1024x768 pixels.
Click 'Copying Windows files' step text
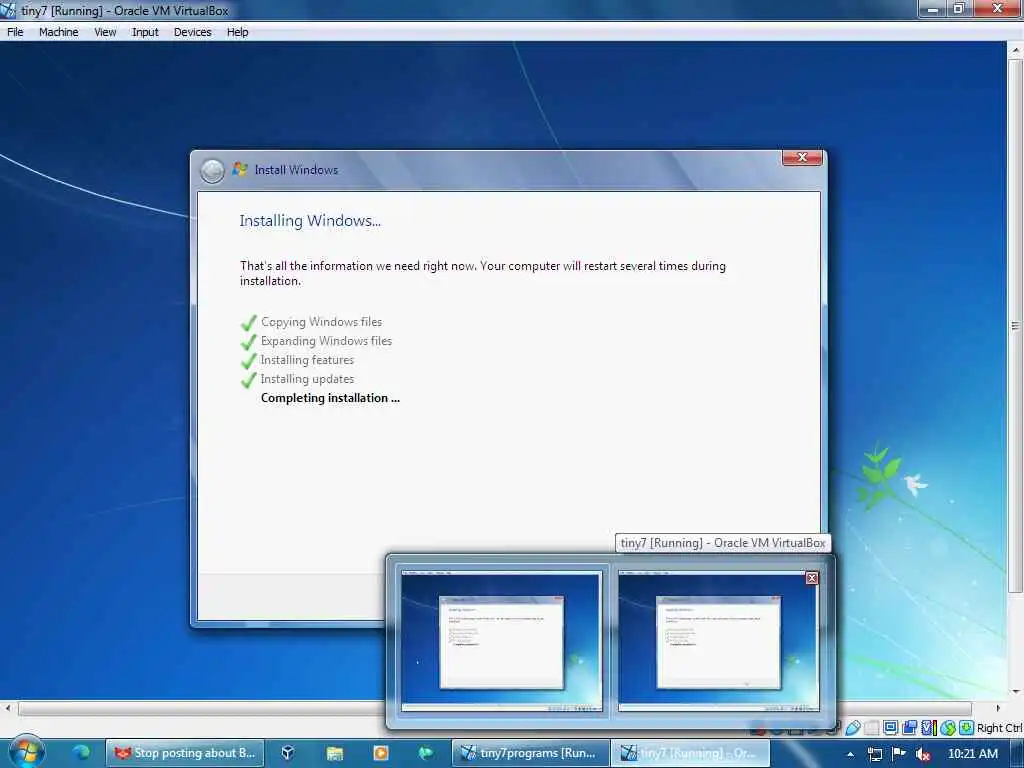click(321, 322)
